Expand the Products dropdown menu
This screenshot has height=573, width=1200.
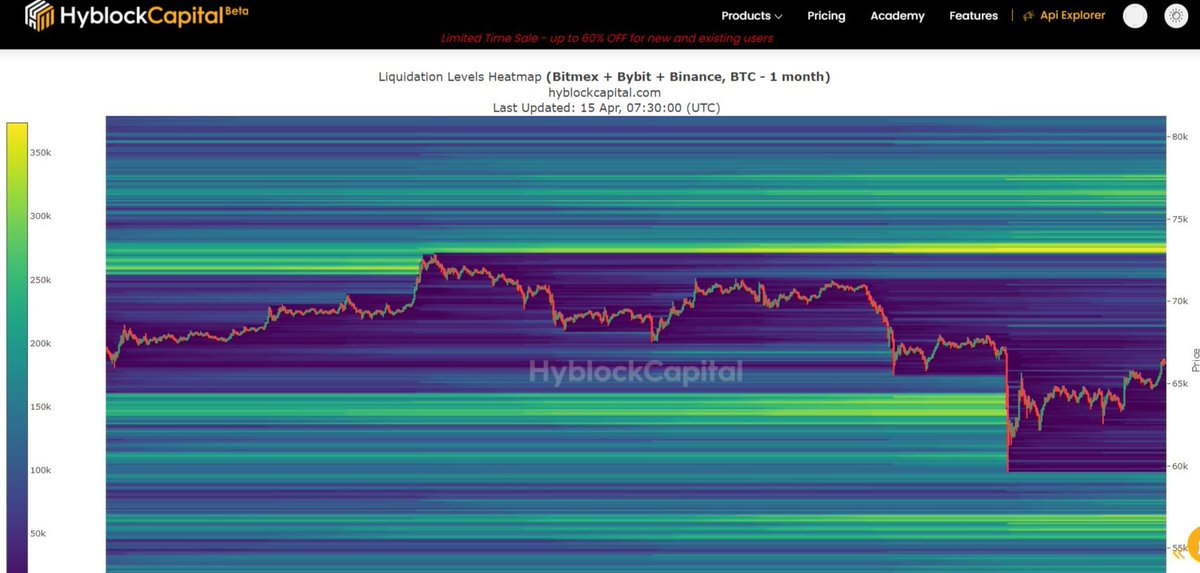(752, 16)
